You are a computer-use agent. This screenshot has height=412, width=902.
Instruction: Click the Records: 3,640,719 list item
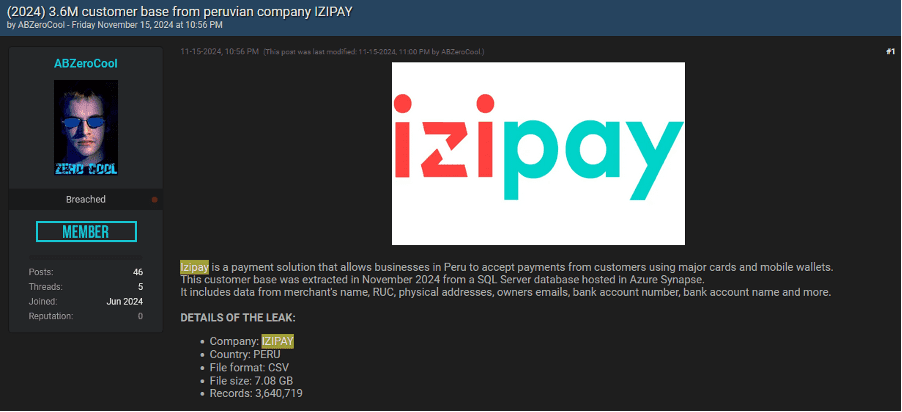point(256,394)
